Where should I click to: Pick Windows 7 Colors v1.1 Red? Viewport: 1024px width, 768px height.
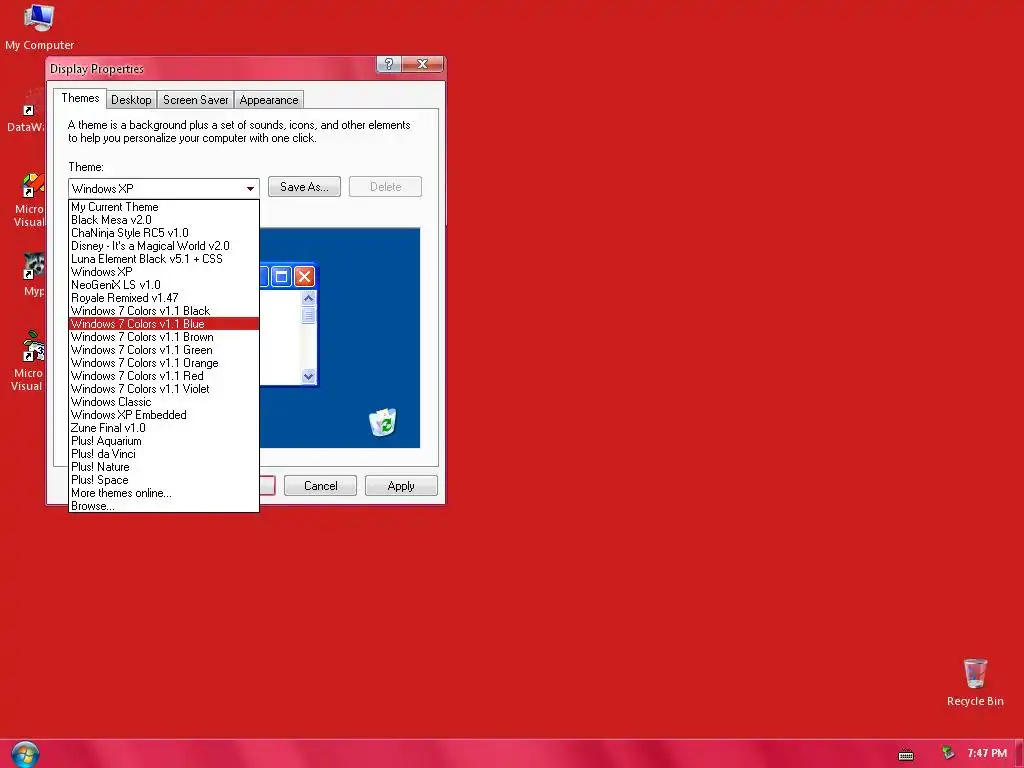pos(164,376)
